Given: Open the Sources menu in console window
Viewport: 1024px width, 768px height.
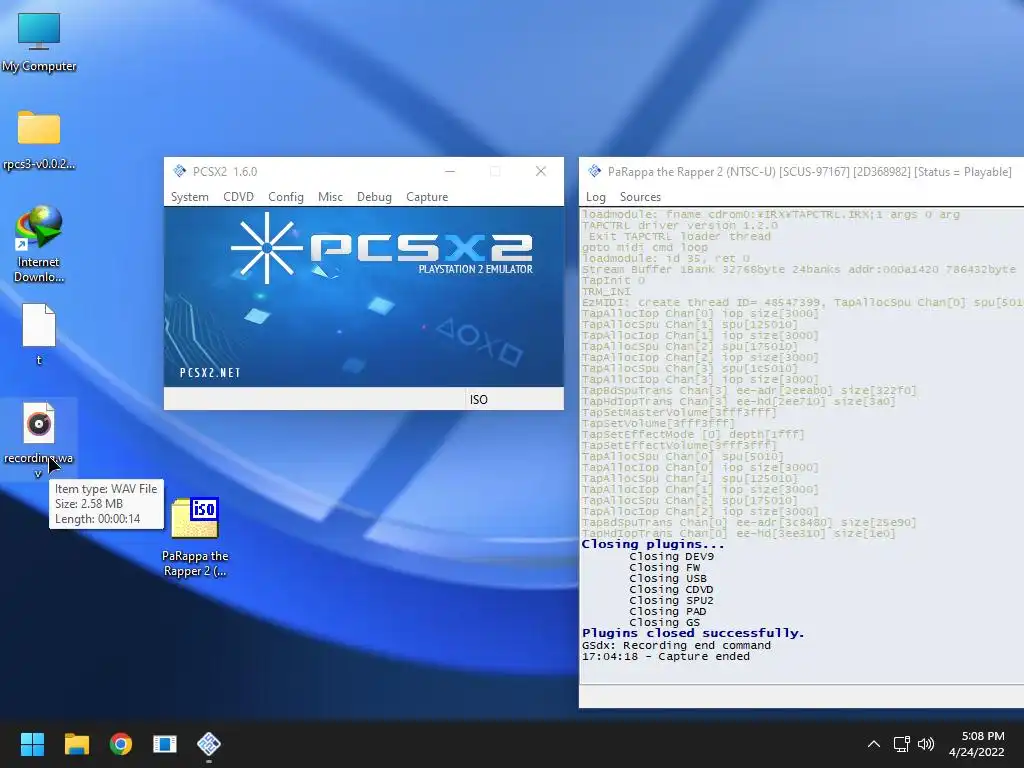Looking at the screenshot, I should point(640,197).
